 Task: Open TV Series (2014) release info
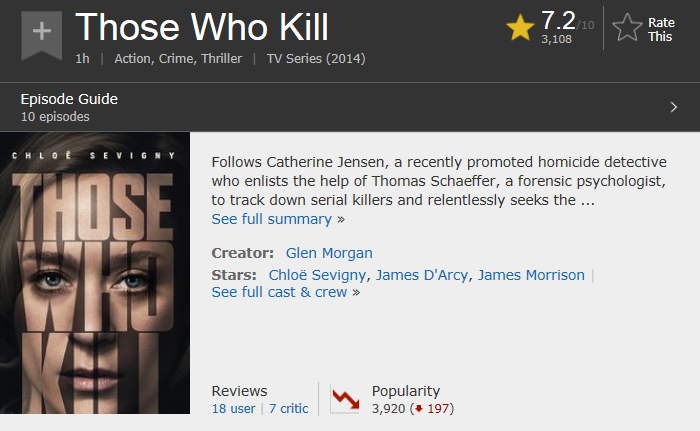[316, 59]
